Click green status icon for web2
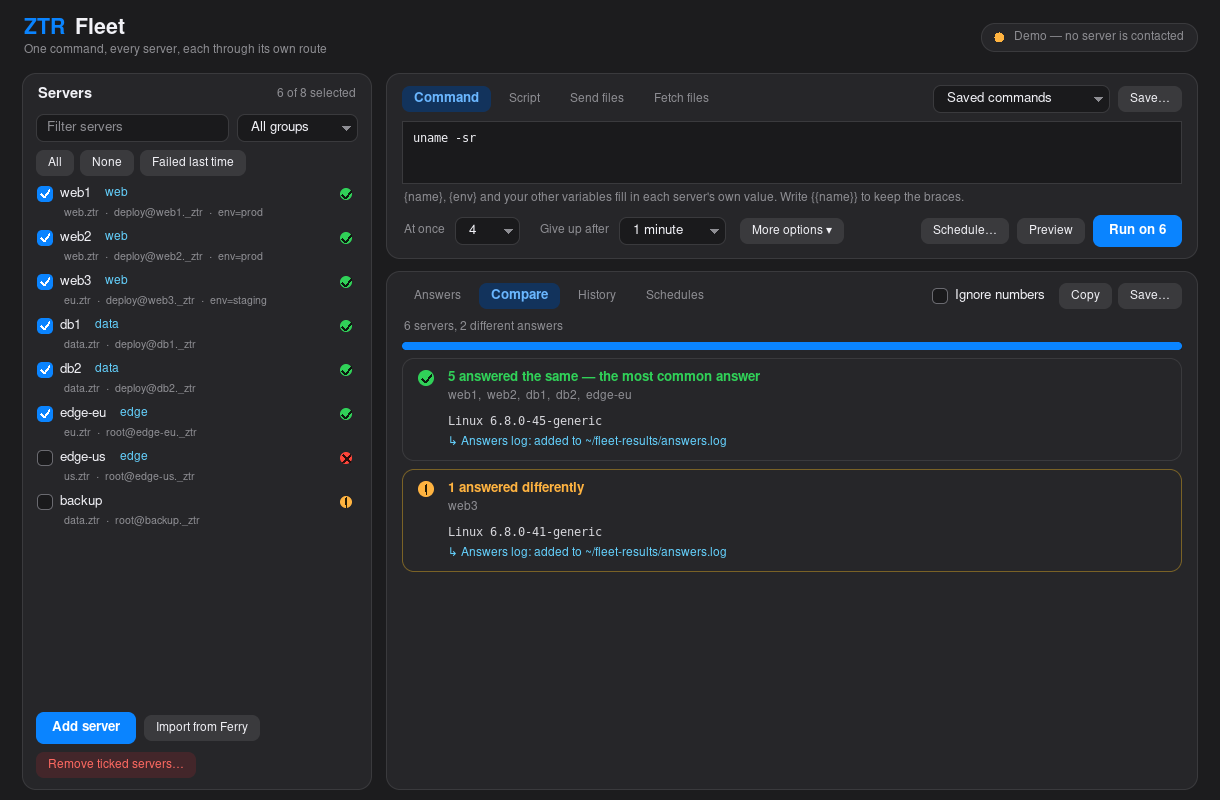 tap(346, 238)
